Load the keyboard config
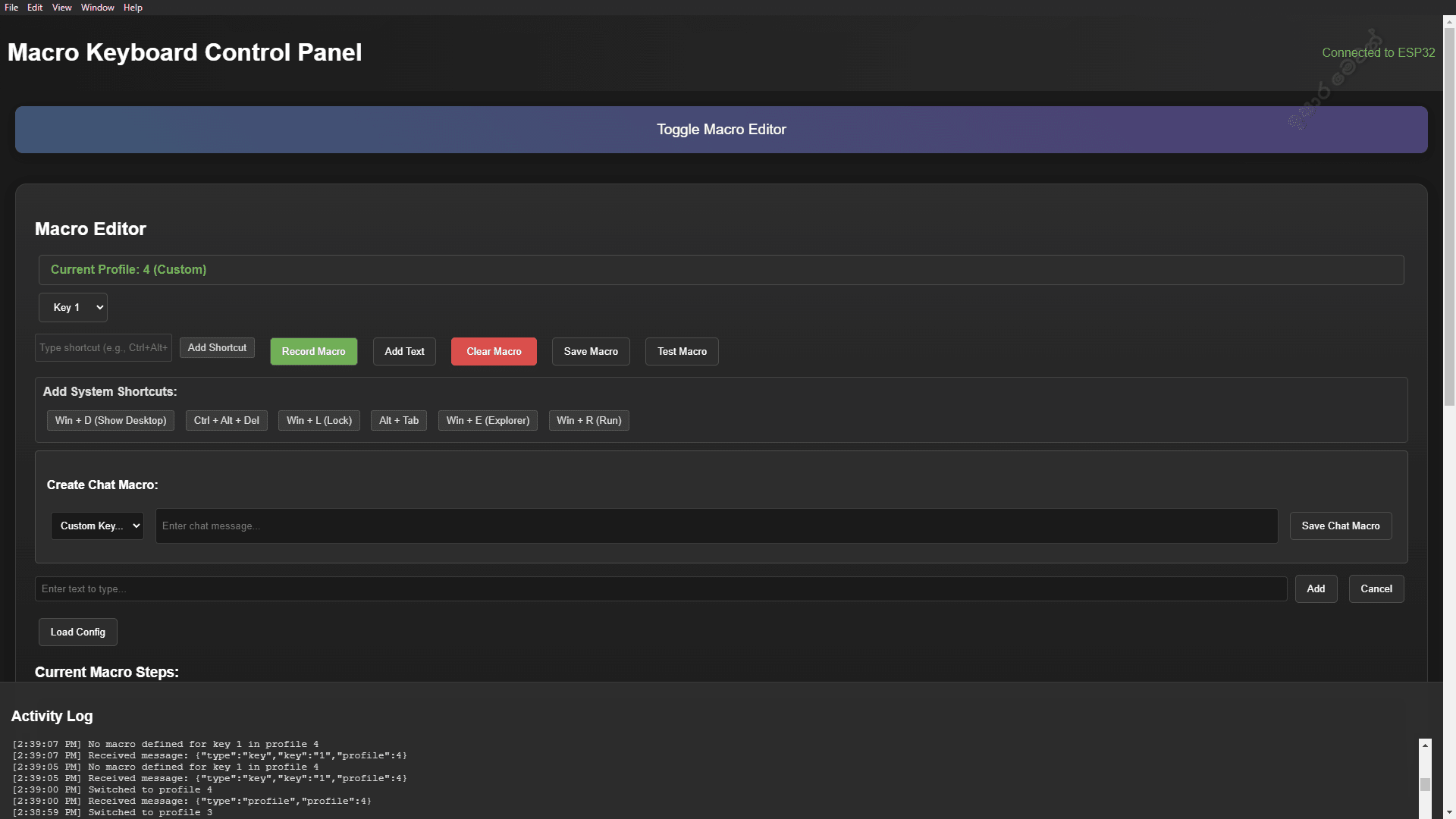This screenshot has width=1456, height=819. tap(77, 632)
